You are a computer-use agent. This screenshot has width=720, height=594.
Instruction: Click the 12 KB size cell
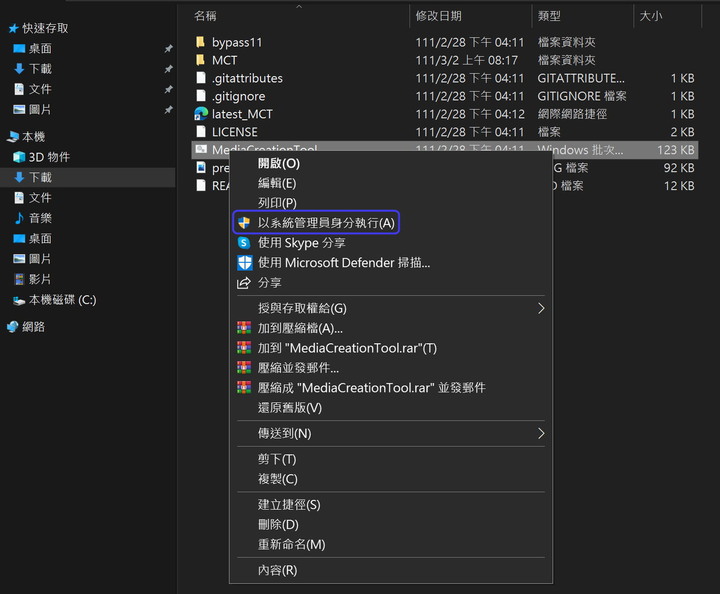(679, 186)
